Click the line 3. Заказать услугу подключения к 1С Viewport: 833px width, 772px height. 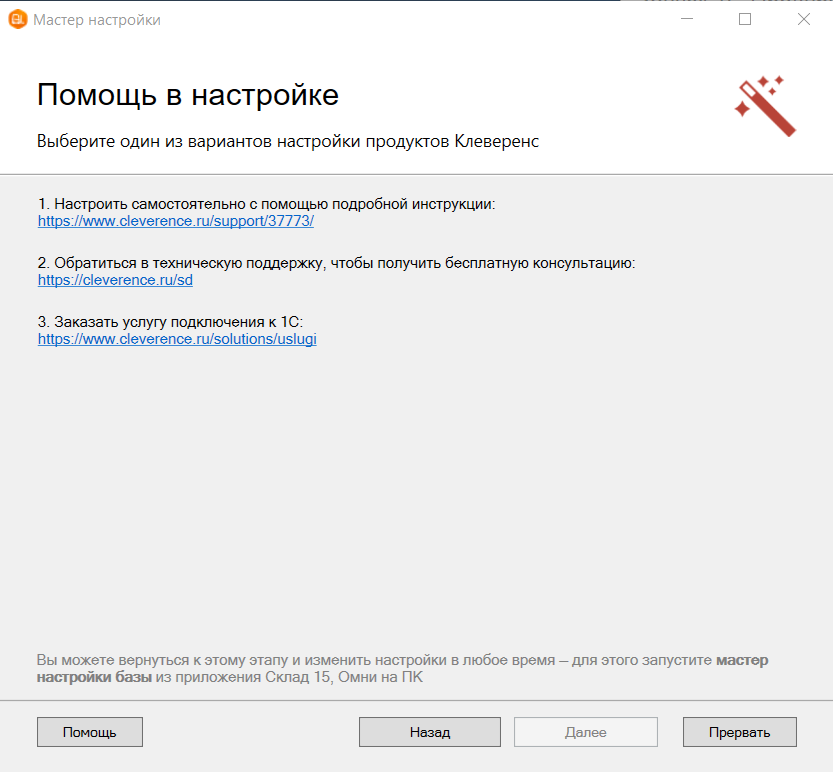point(170,322)
